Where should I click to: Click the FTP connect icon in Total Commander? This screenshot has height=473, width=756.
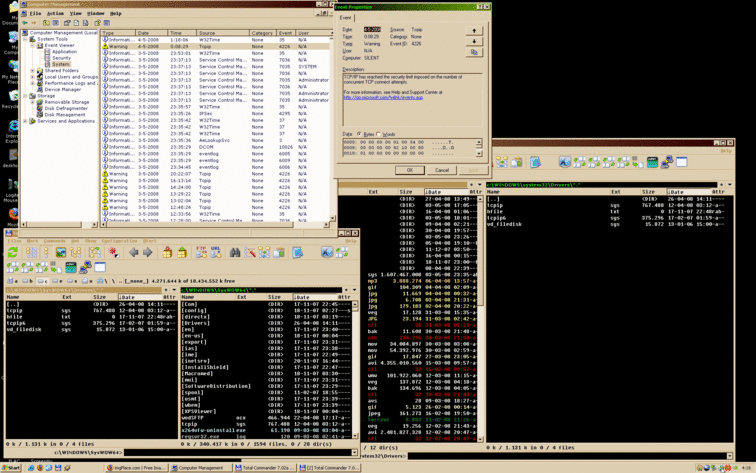click(x=201, y=252)
